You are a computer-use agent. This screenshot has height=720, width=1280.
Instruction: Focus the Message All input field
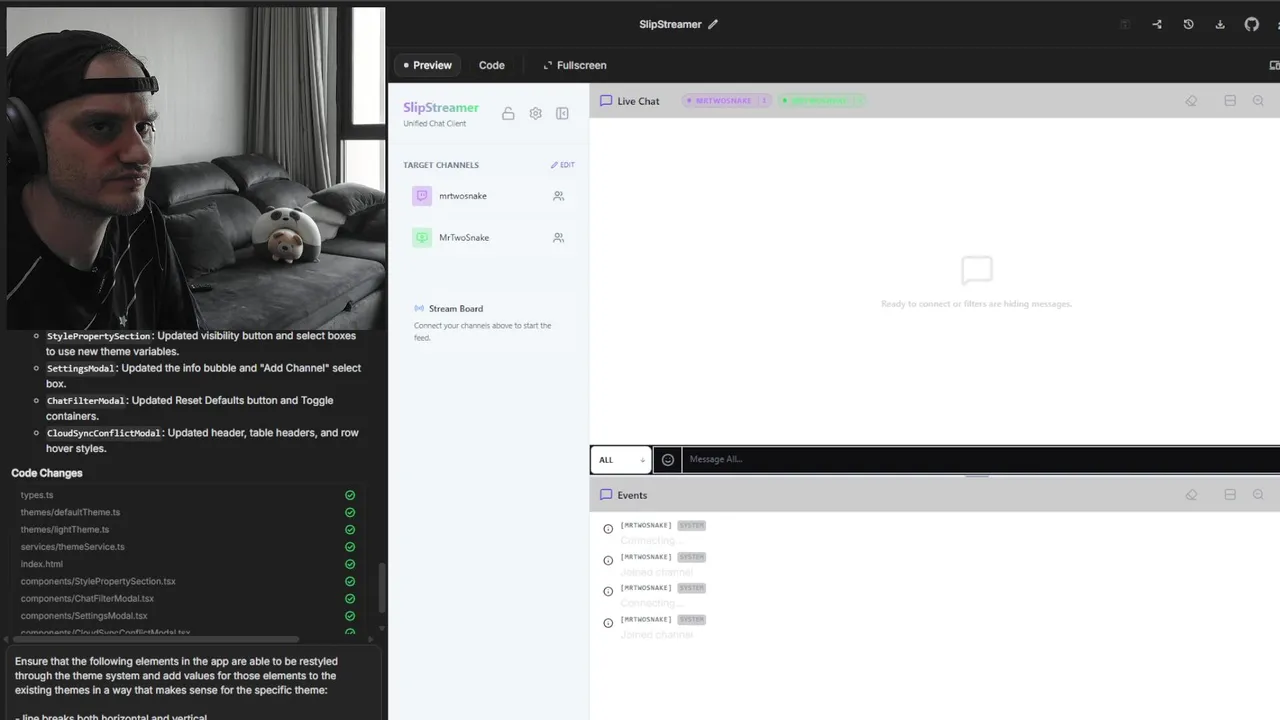980,460
